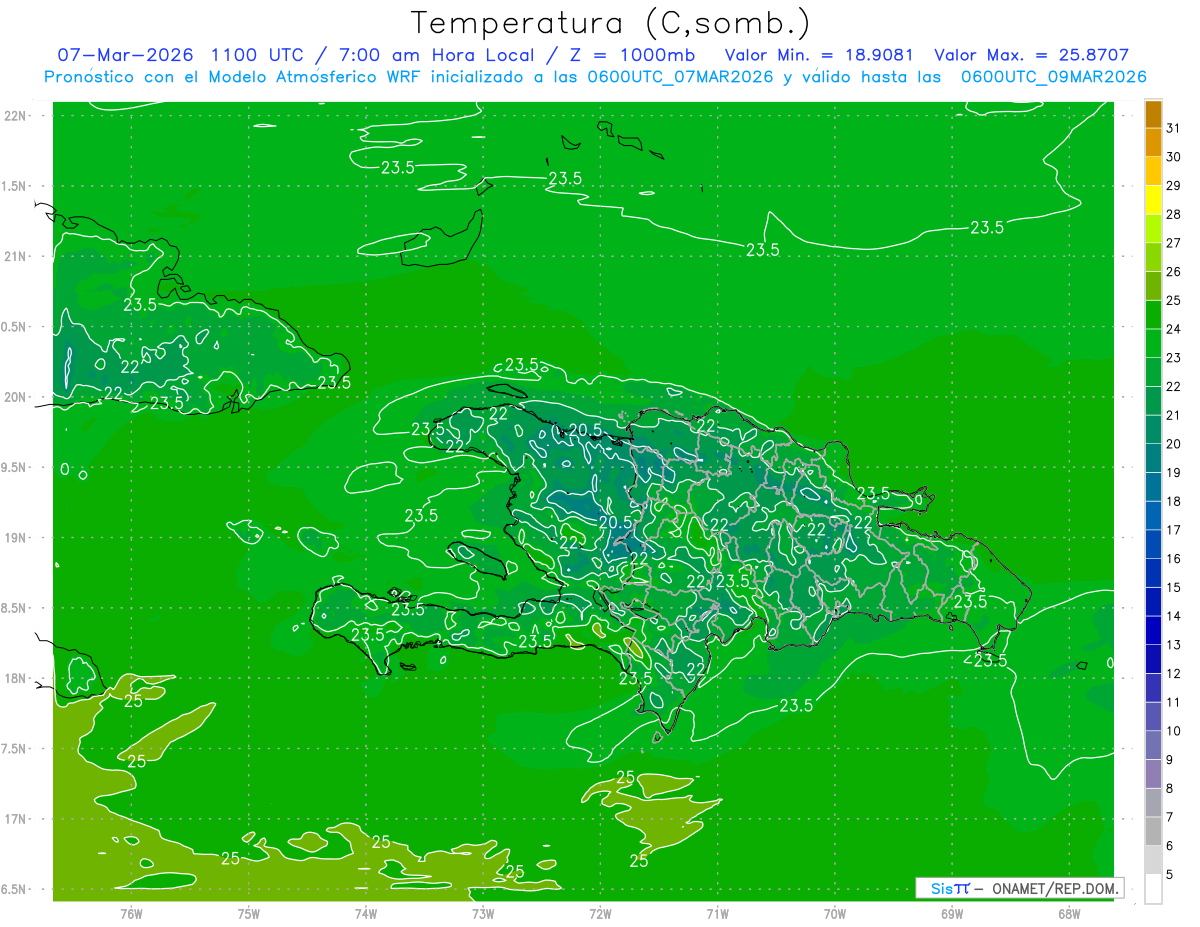Click the white swatch below colorbar label 5
Screen dimensions: 1200x927
coord(1153,889)
